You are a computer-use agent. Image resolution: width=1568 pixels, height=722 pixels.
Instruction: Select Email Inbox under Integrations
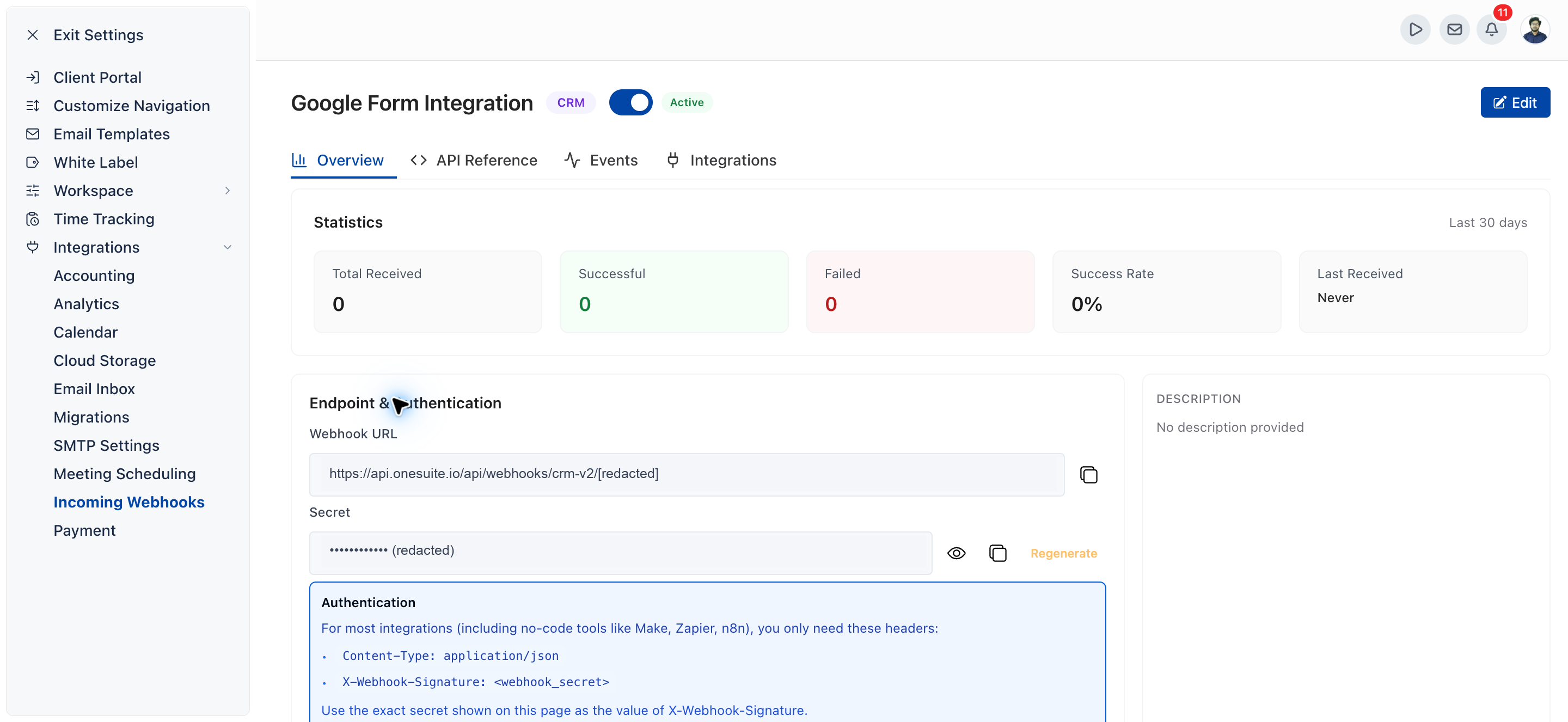click(94, 388)
